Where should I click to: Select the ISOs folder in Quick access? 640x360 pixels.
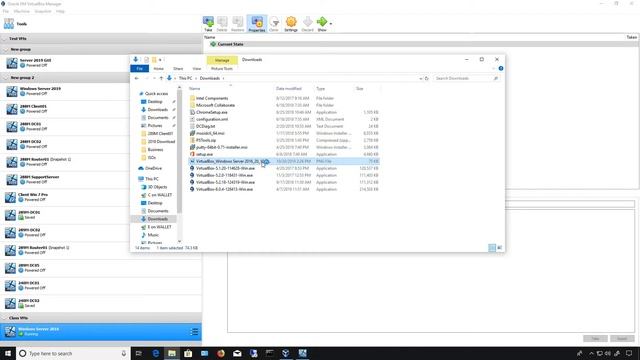[151, 158]
